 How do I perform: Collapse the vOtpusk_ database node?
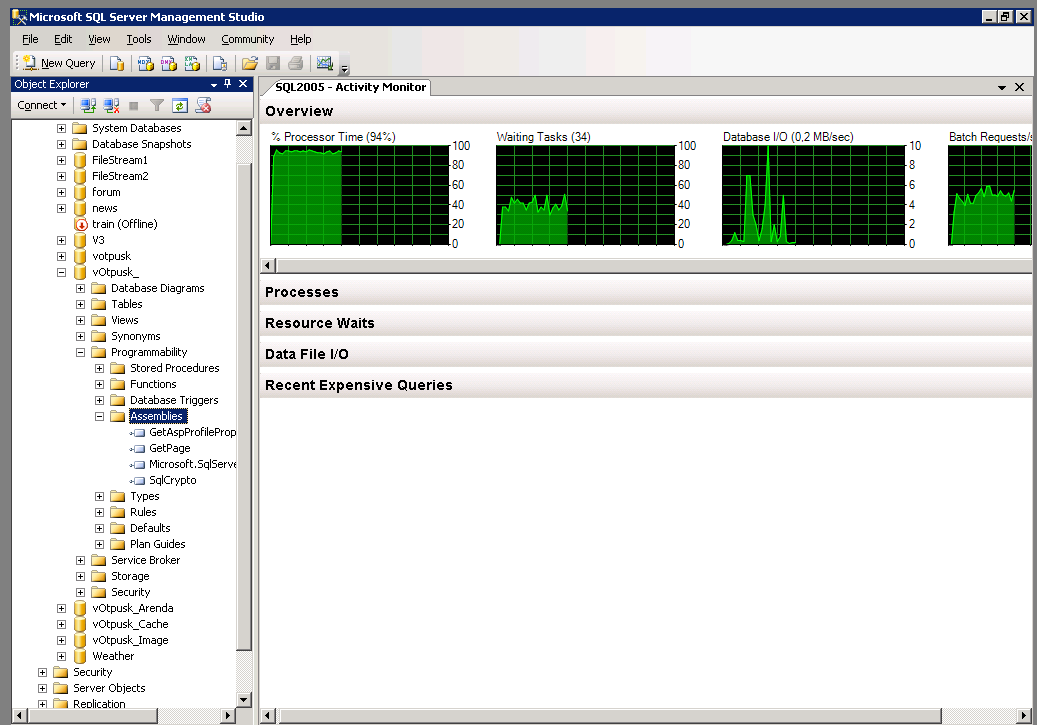pos(61,273)
